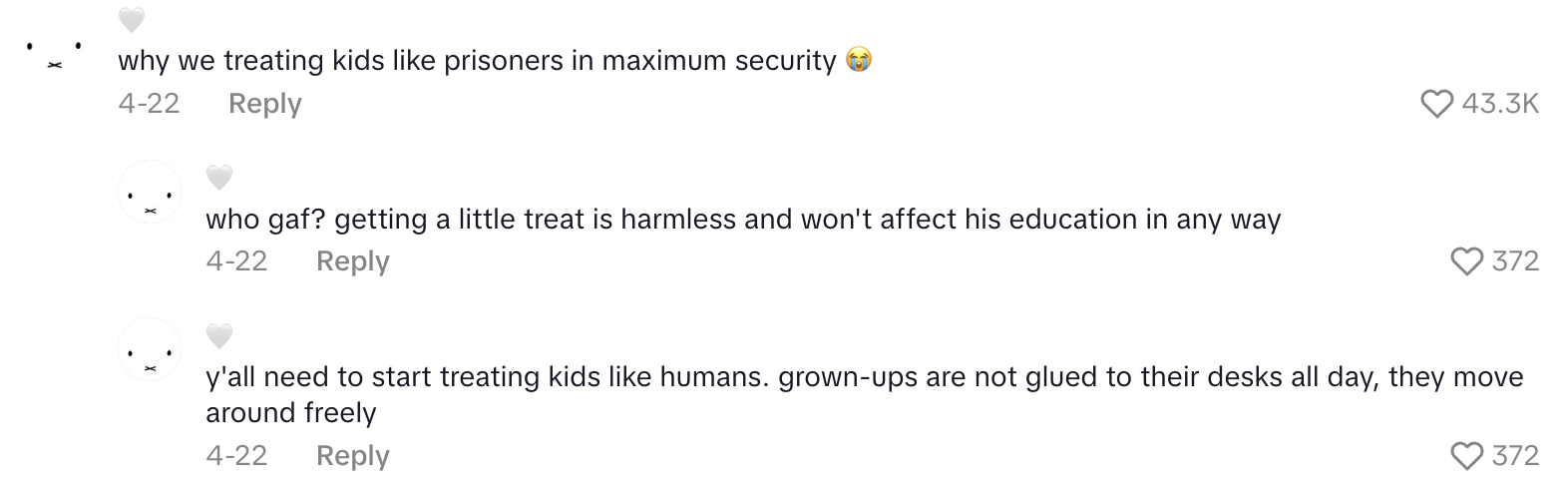Reply to the 'treating kids like humans' comment

(352, 456)
